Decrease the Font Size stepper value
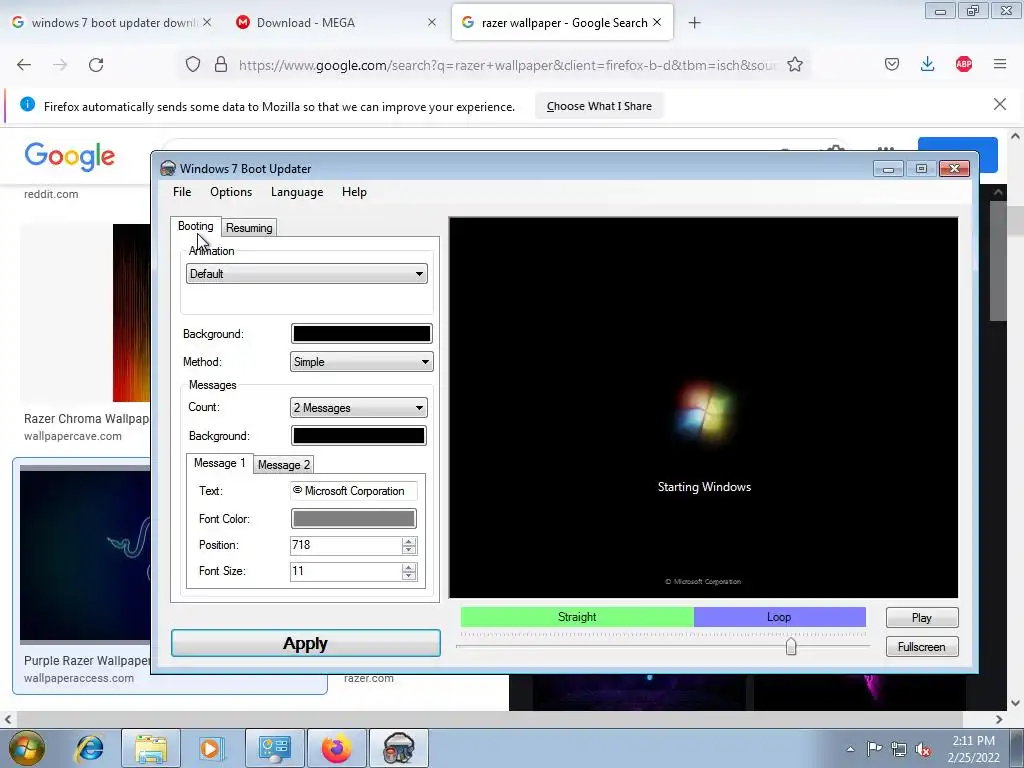 pyautogui.click(x=409, y=576)
